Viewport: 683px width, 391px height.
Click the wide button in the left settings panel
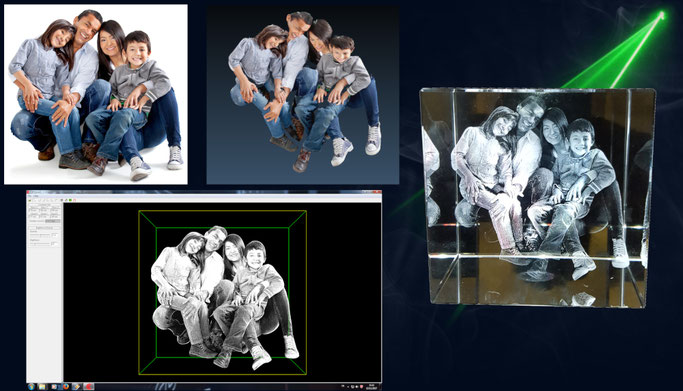click(x=44, y=228)
